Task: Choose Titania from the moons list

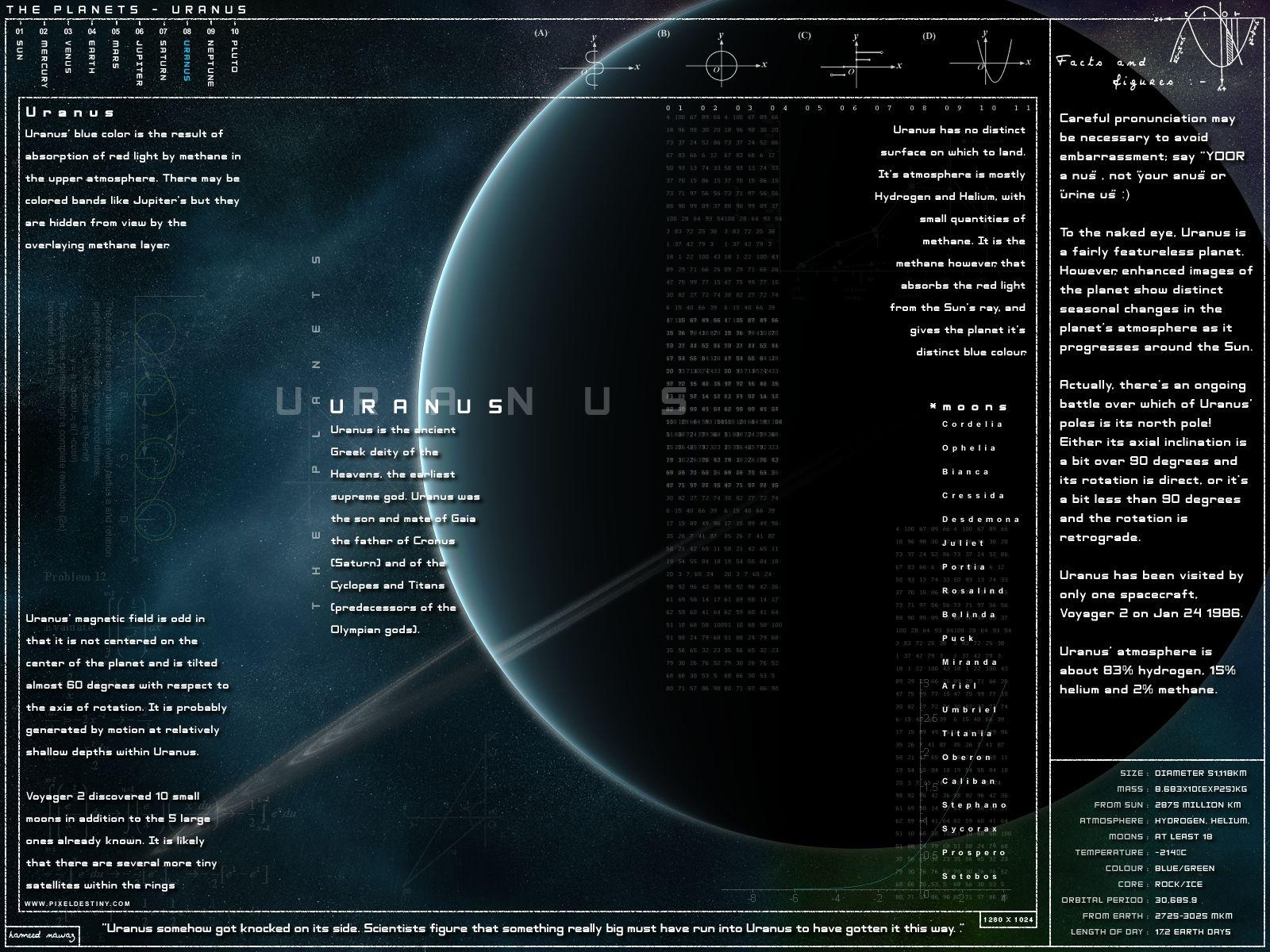Action: coord(967,734)
